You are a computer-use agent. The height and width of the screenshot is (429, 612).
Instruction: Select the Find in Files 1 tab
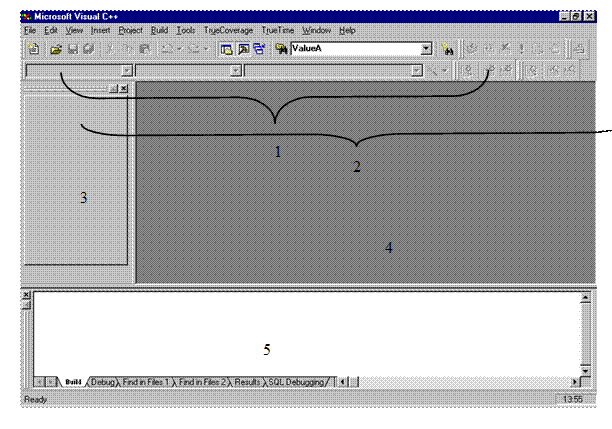(146, 382)
